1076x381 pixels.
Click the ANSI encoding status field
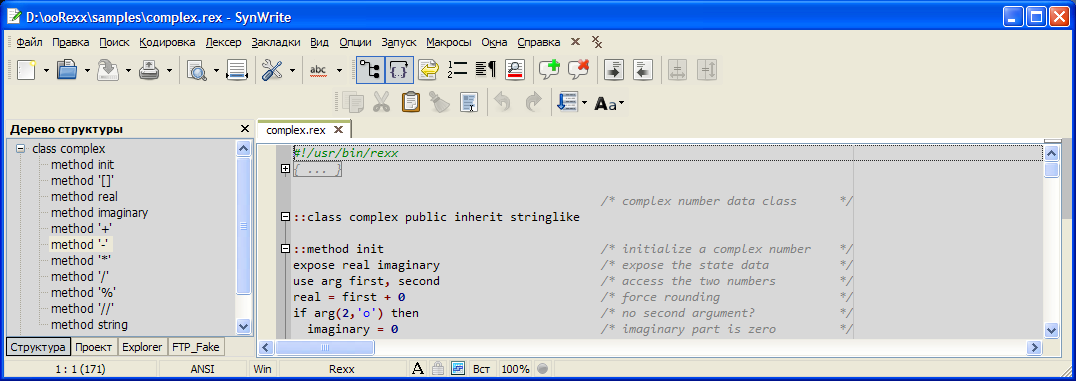202,369
